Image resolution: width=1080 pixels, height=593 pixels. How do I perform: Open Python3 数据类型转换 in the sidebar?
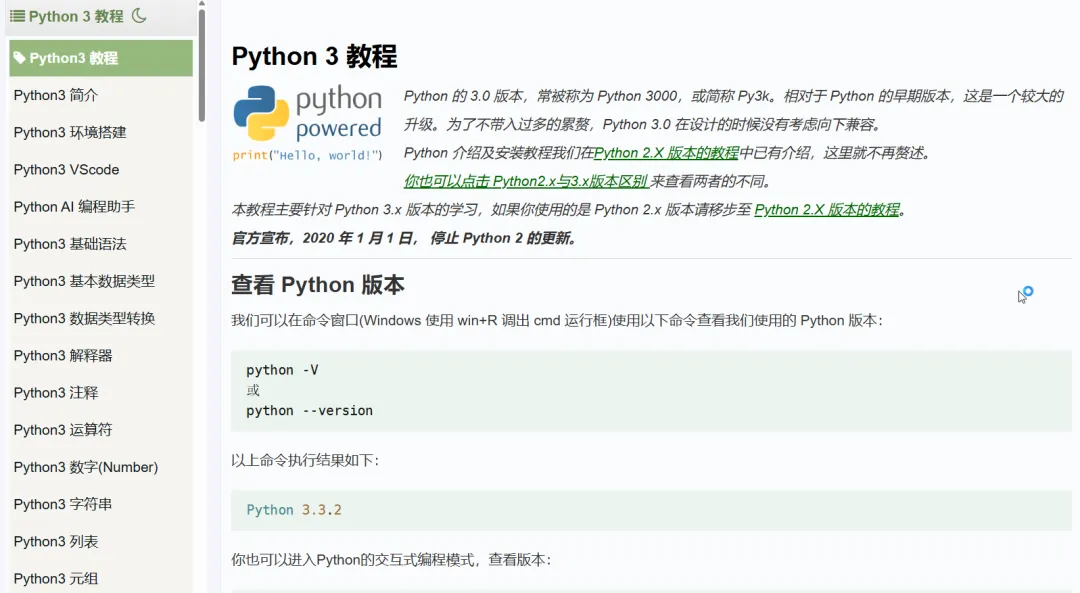(84, 318)
